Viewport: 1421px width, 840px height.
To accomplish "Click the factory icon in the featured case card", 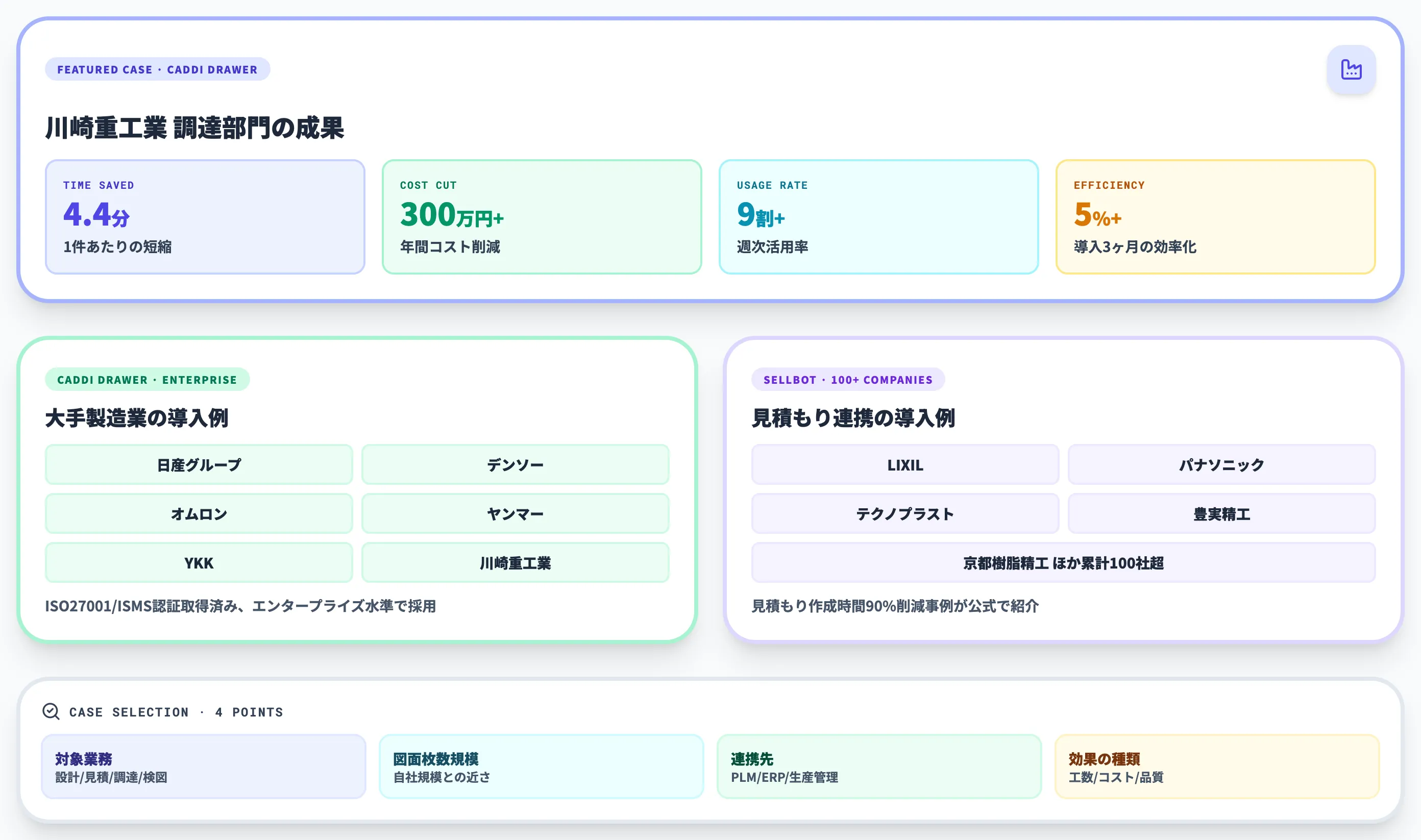I will (1352, 69).
